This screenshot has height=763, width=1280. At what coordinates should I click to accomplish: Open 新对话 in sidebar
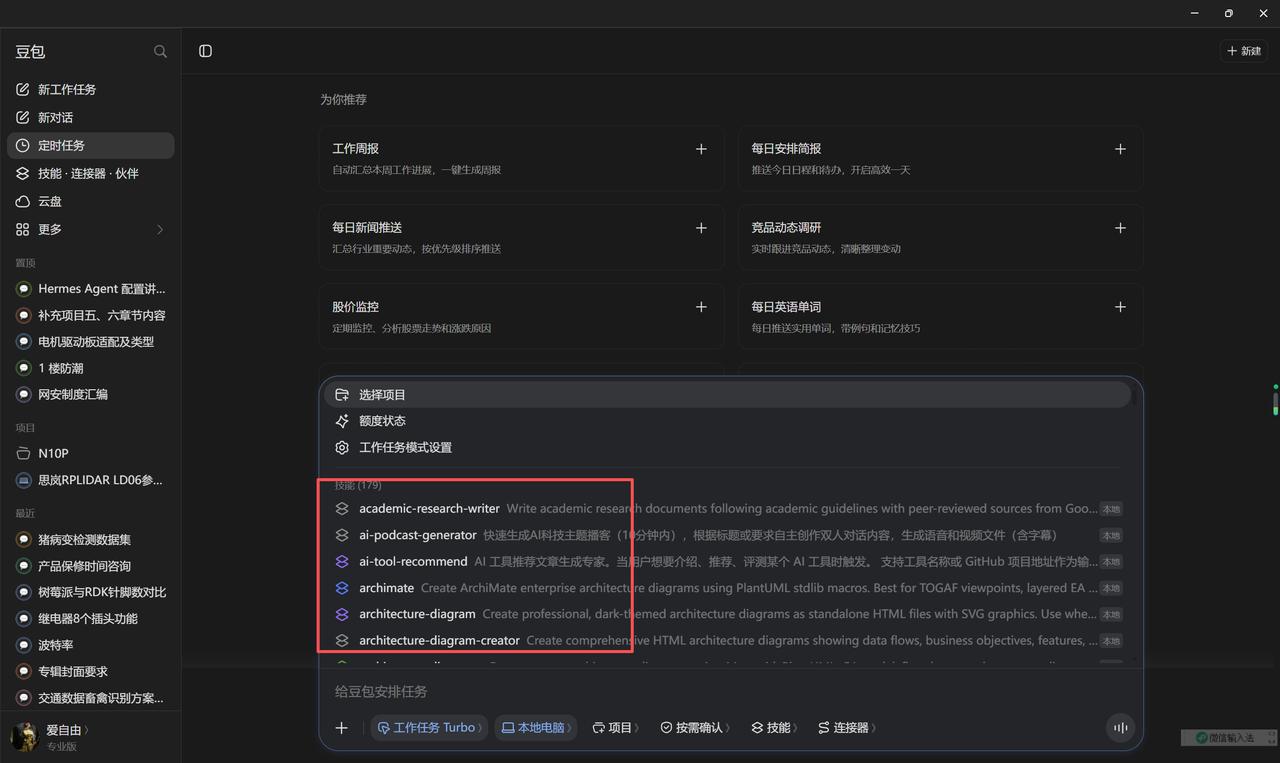(x=91, y=117)
